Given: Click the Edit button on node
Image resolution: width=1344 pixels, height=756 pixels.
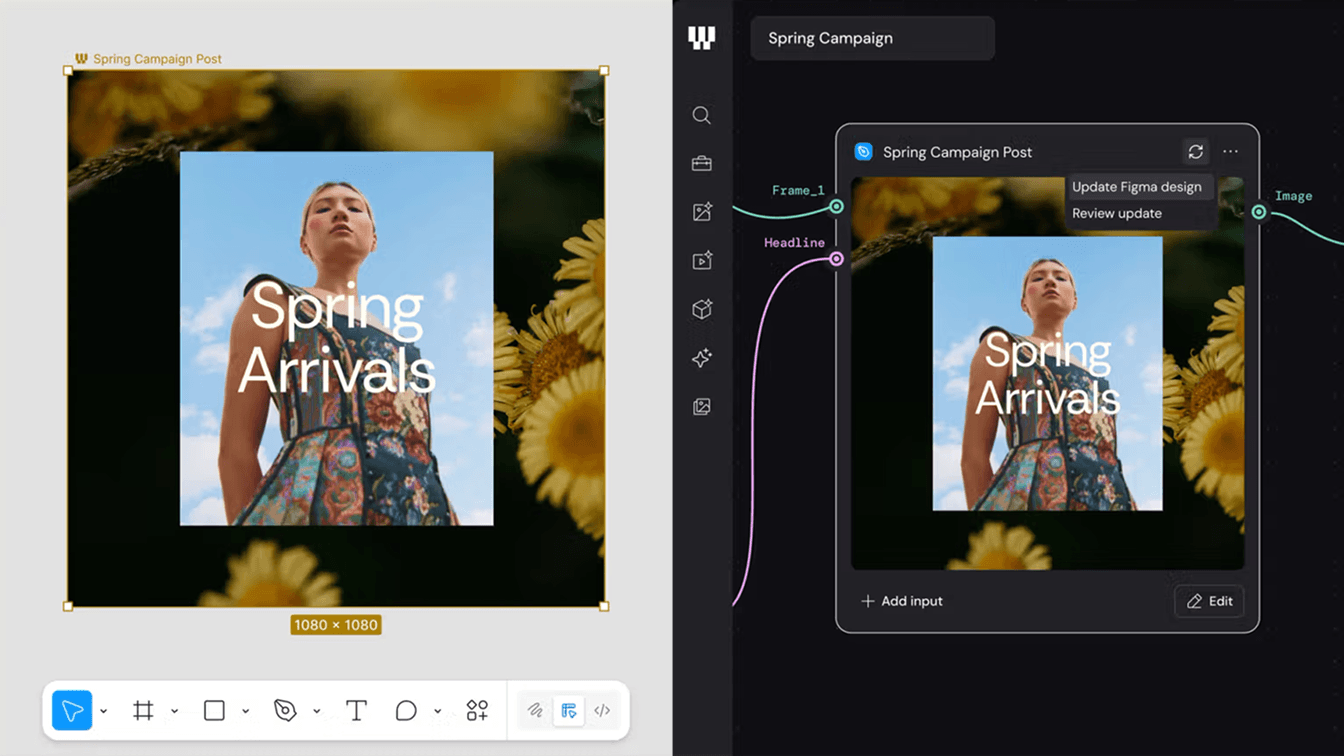Looking at the screenshot, I should point(1209,601).
